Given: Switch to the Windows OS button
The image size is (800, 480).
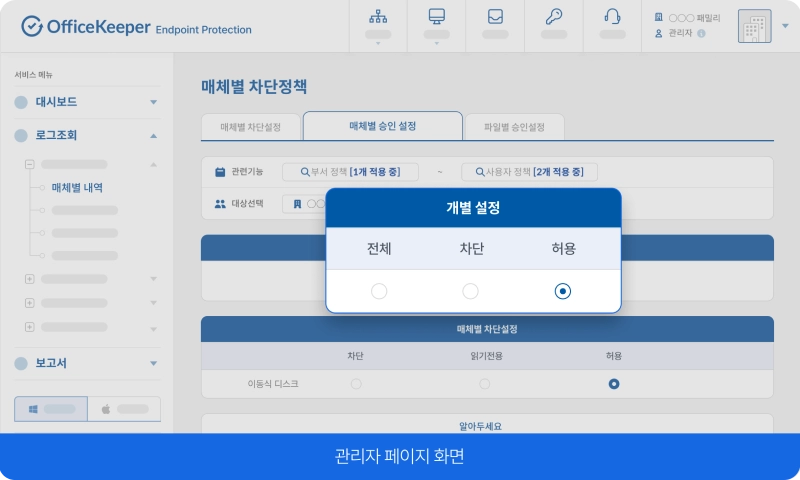Looking at the screenshot, I should (x=50, y=409).
